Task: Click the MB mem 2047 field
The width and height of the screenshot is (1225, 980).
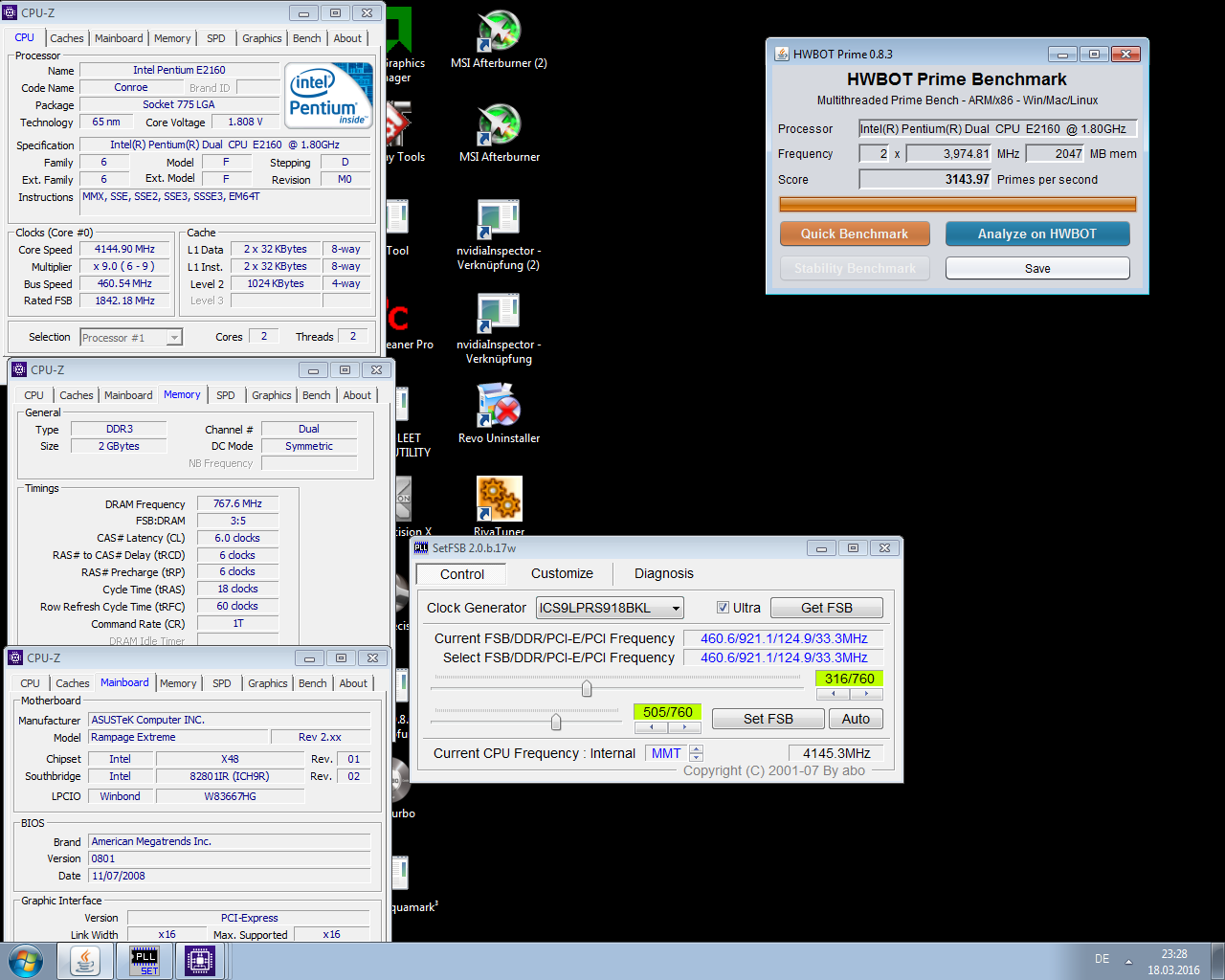Action: 1056,153
